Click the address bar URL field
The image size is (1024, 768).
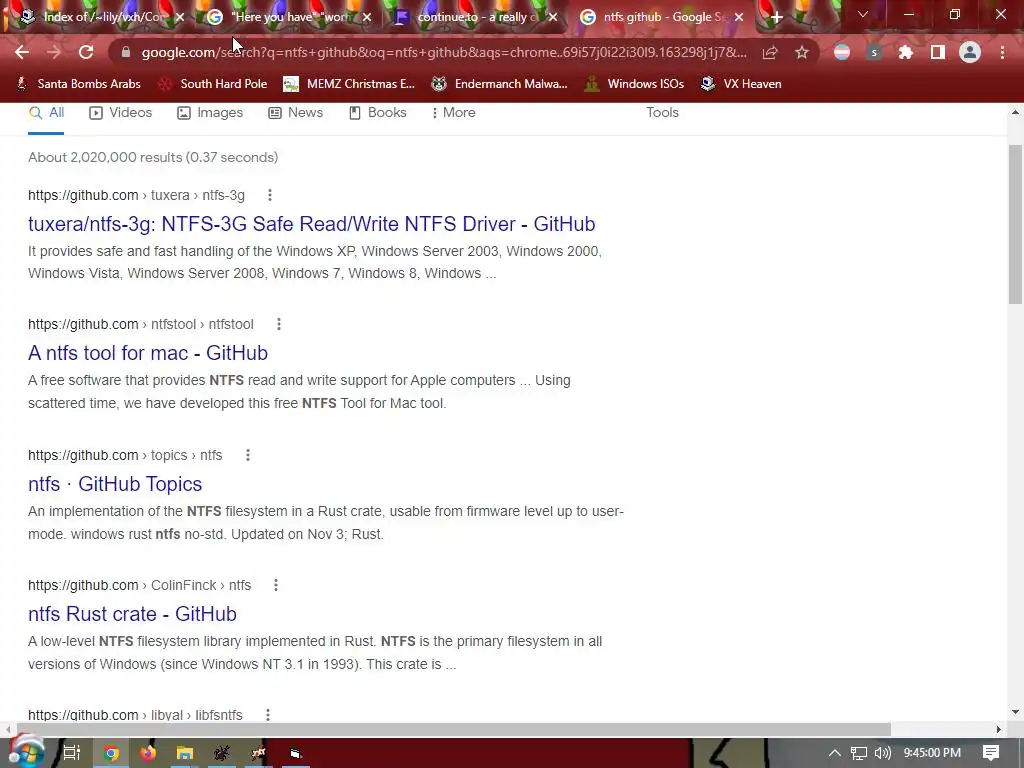click(x=444, y=52)
